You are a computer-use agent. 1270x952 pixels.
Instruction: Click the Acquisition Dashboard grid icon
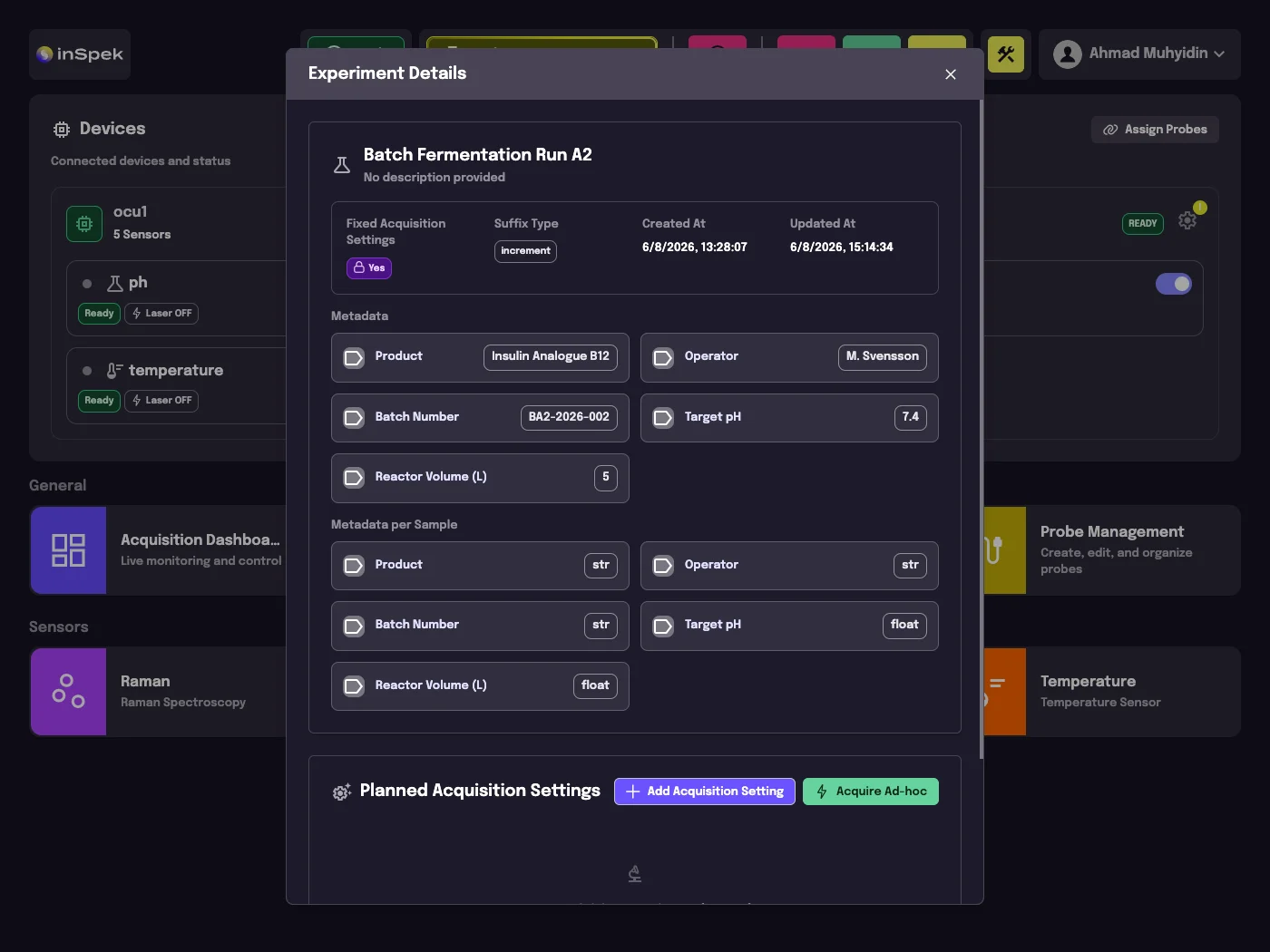point(68,550)
